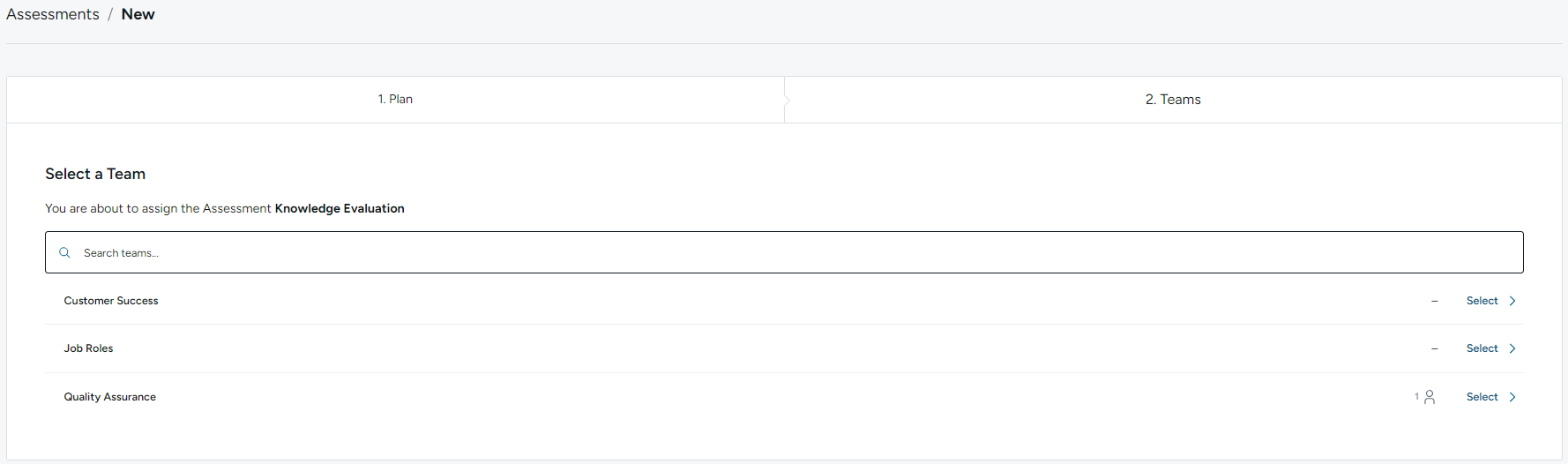Screen dimensions: 1568x464
Task: Click the Quality Assurance team name
Action: pos(110,397)
